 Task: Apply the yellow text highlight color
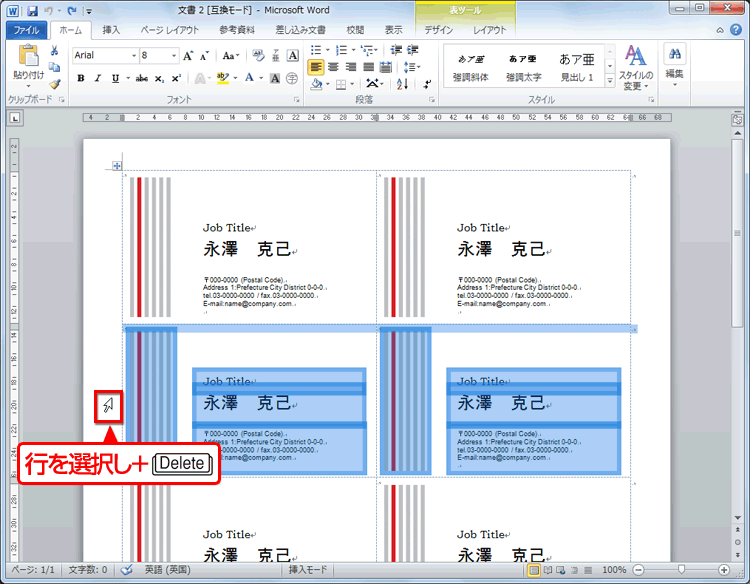[x=223, y=78]
